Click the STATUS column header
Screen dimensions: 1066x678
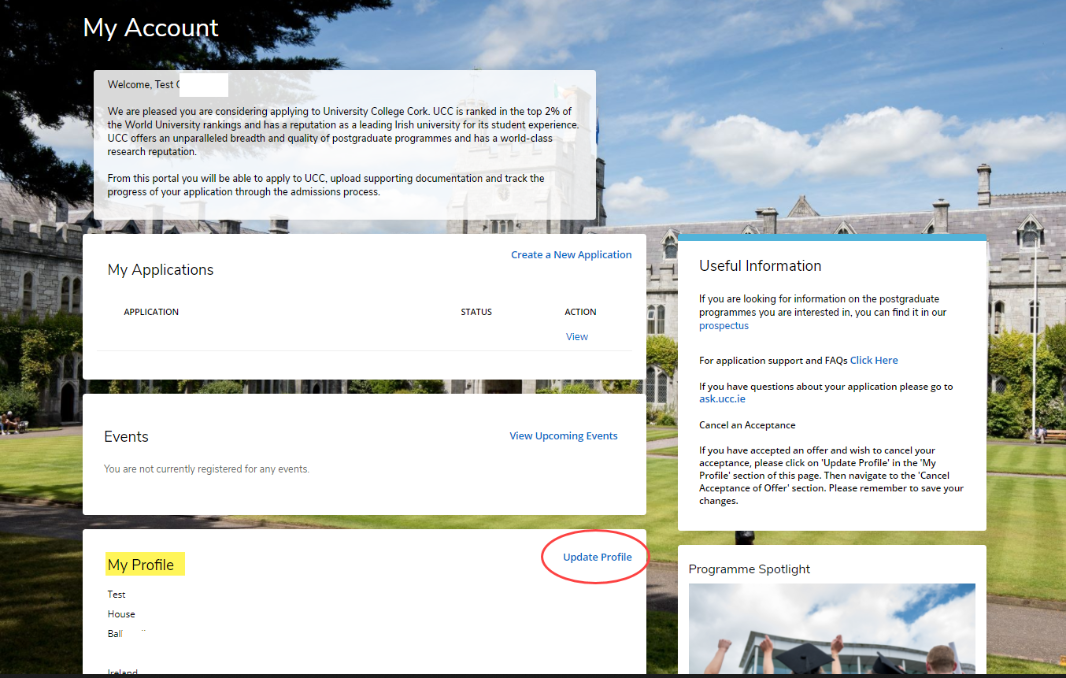click(476, 312)
